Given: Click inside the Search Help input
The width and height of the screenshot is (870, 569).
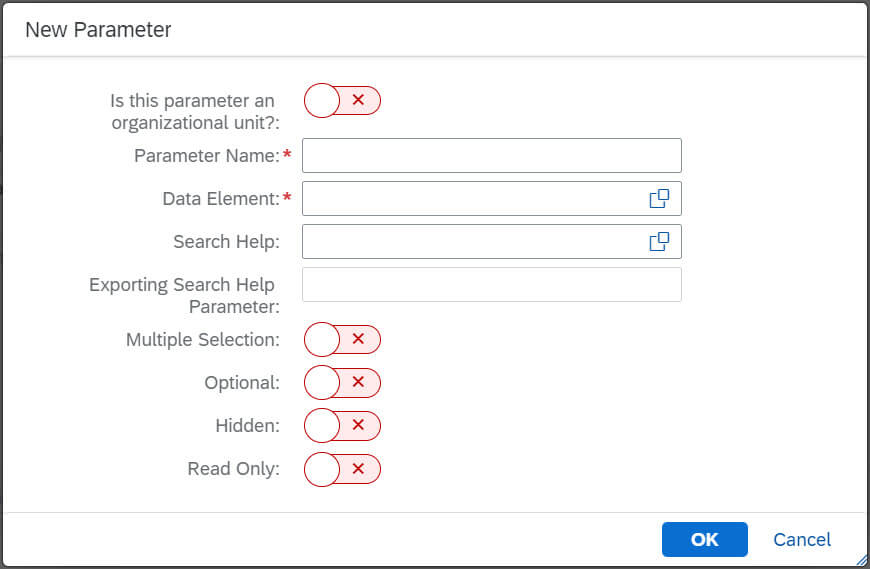Looking at the screenshot, I should 475,242.
